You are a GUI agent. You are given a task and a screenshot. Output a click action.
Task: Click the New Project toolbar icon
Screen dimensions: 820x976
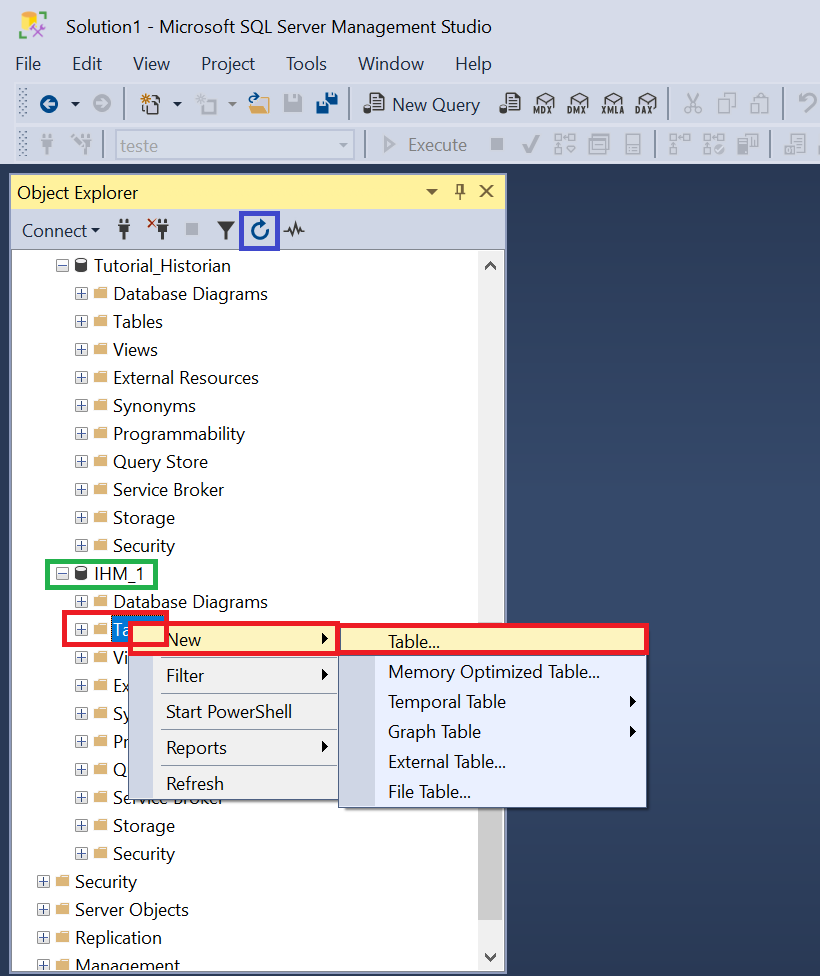point(150,104)
